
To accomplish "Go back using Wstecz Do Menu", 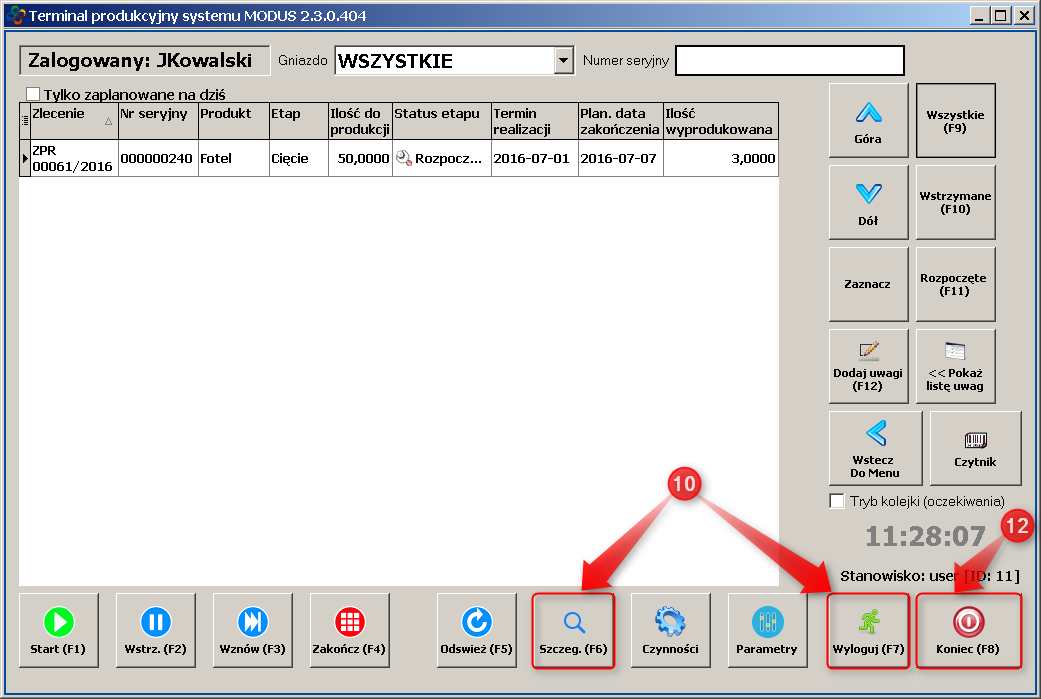I will tap(876, 448).
